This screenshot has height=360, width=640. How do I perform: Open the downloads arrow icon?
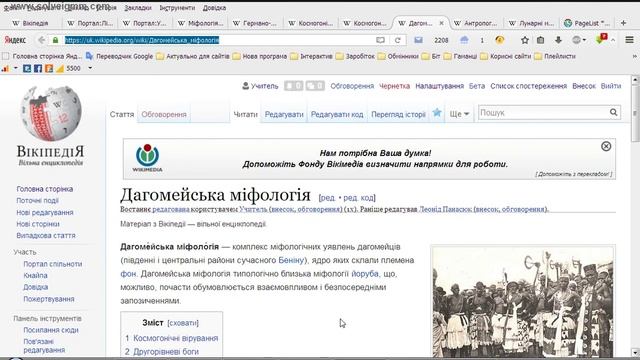click(558, 40)
